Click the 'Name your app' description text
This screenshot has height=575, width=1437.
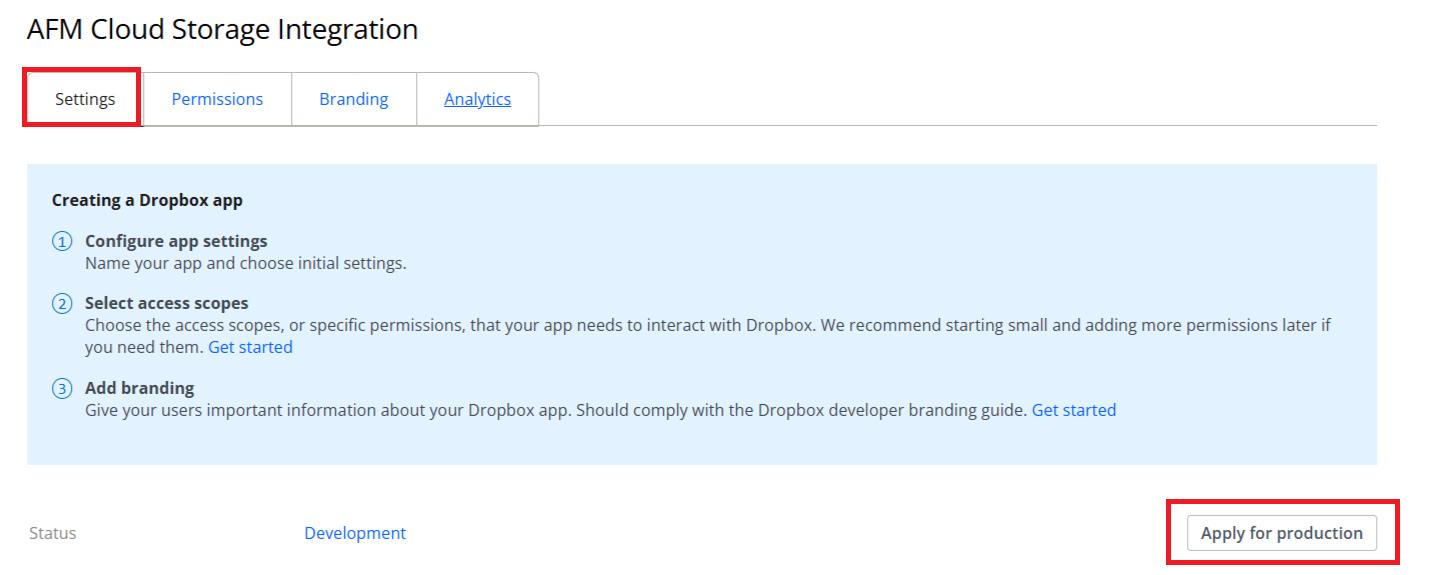click(x=245, y=264)
